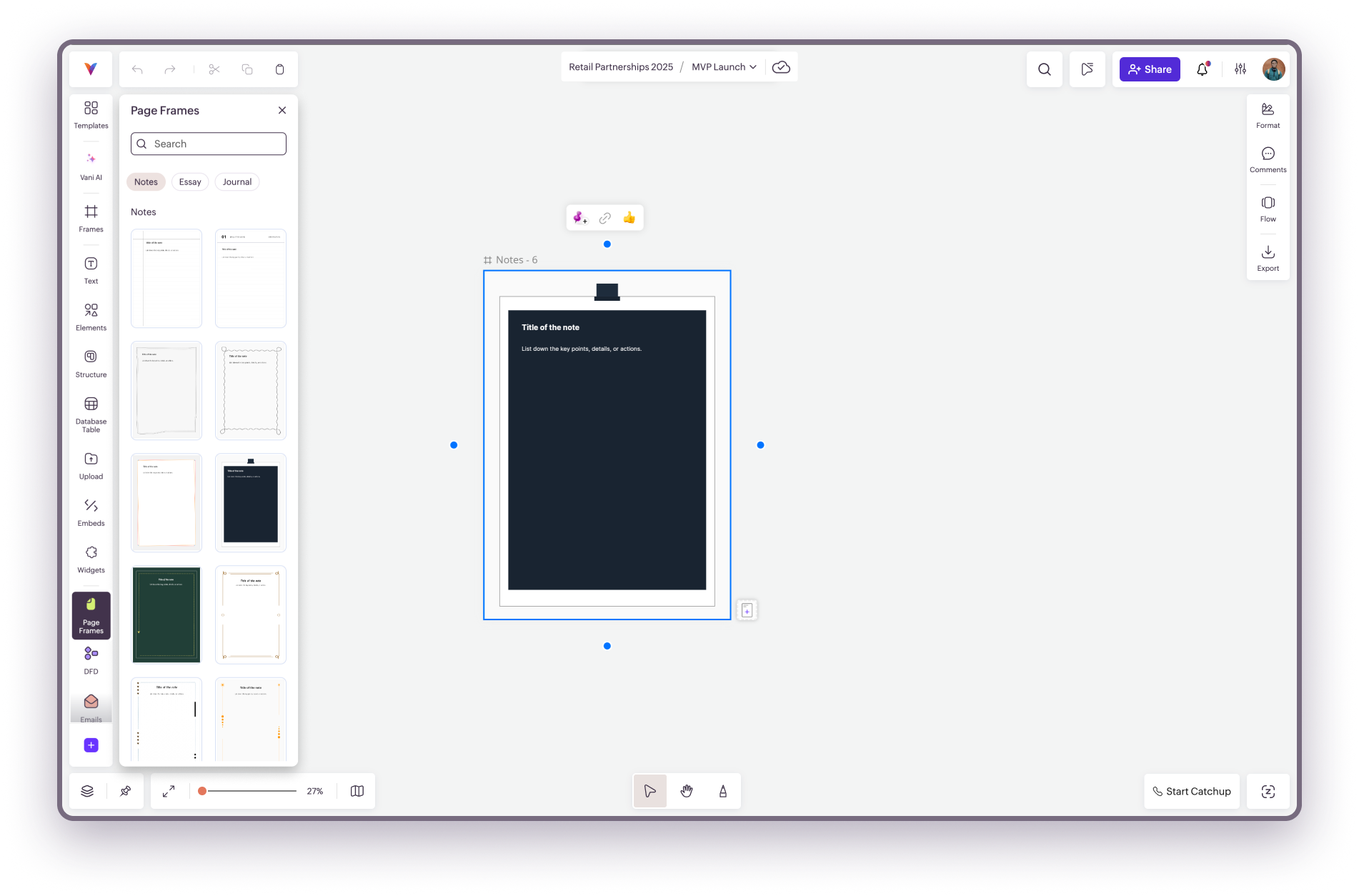Click the cut scissors icon
The image size is (1359, 896).
[214, 69]
